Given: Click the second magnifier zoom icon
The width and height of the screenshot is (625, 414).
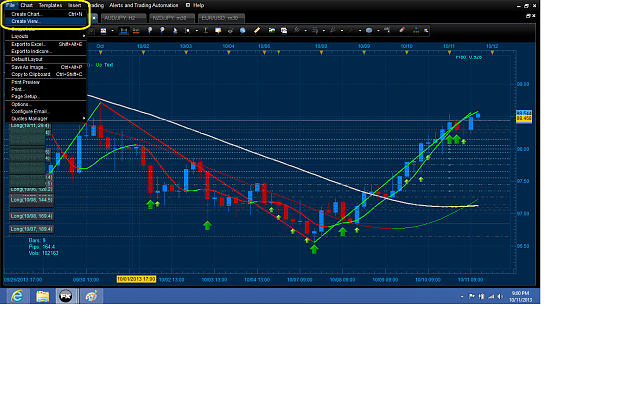Looking at the screenshot, I should [162, 31].
